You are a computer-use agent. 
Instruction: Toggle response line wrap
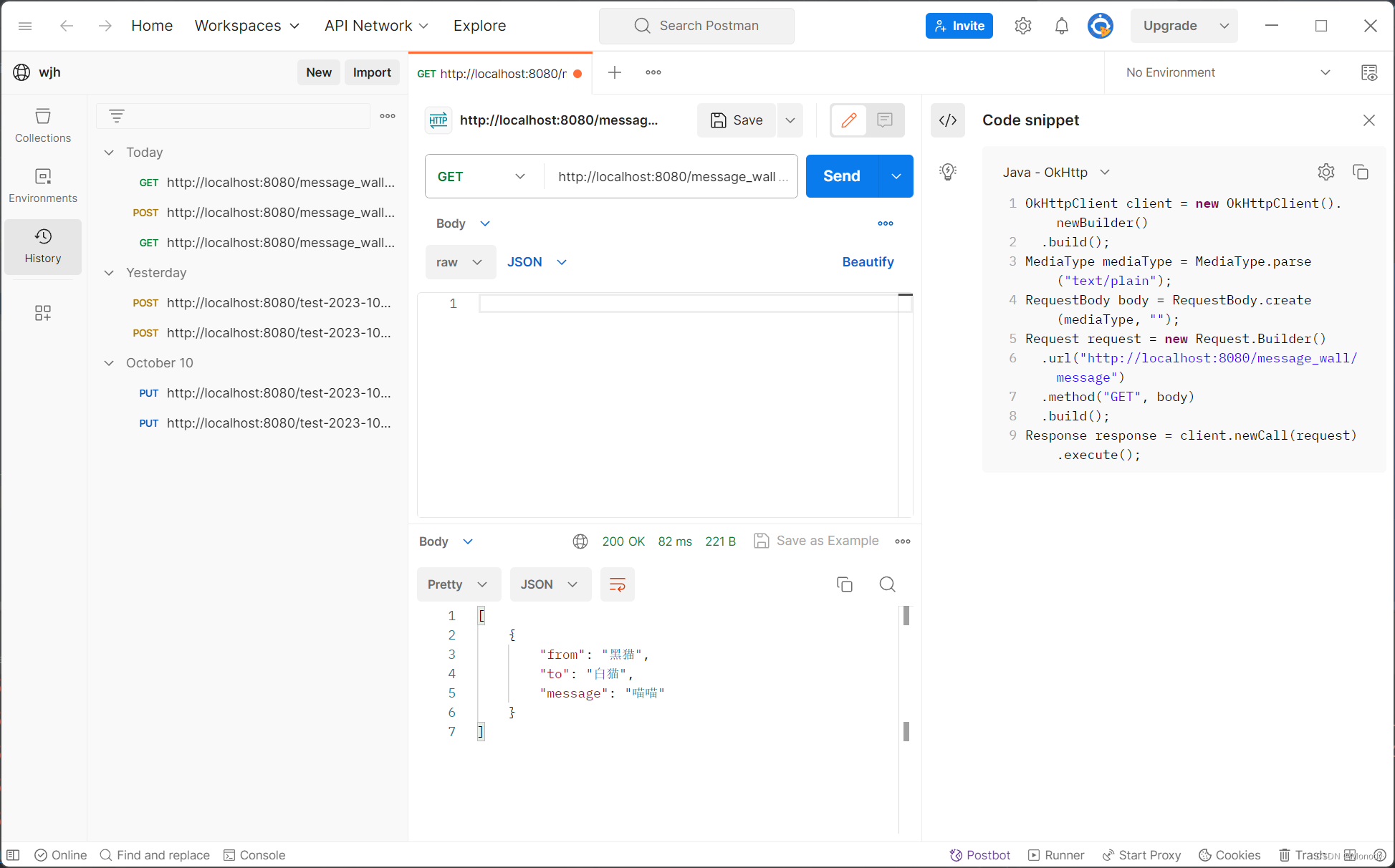pos(618,584)
